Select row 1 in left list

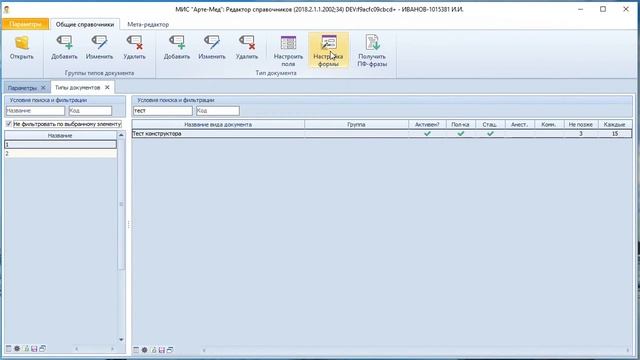click(60, 144)
